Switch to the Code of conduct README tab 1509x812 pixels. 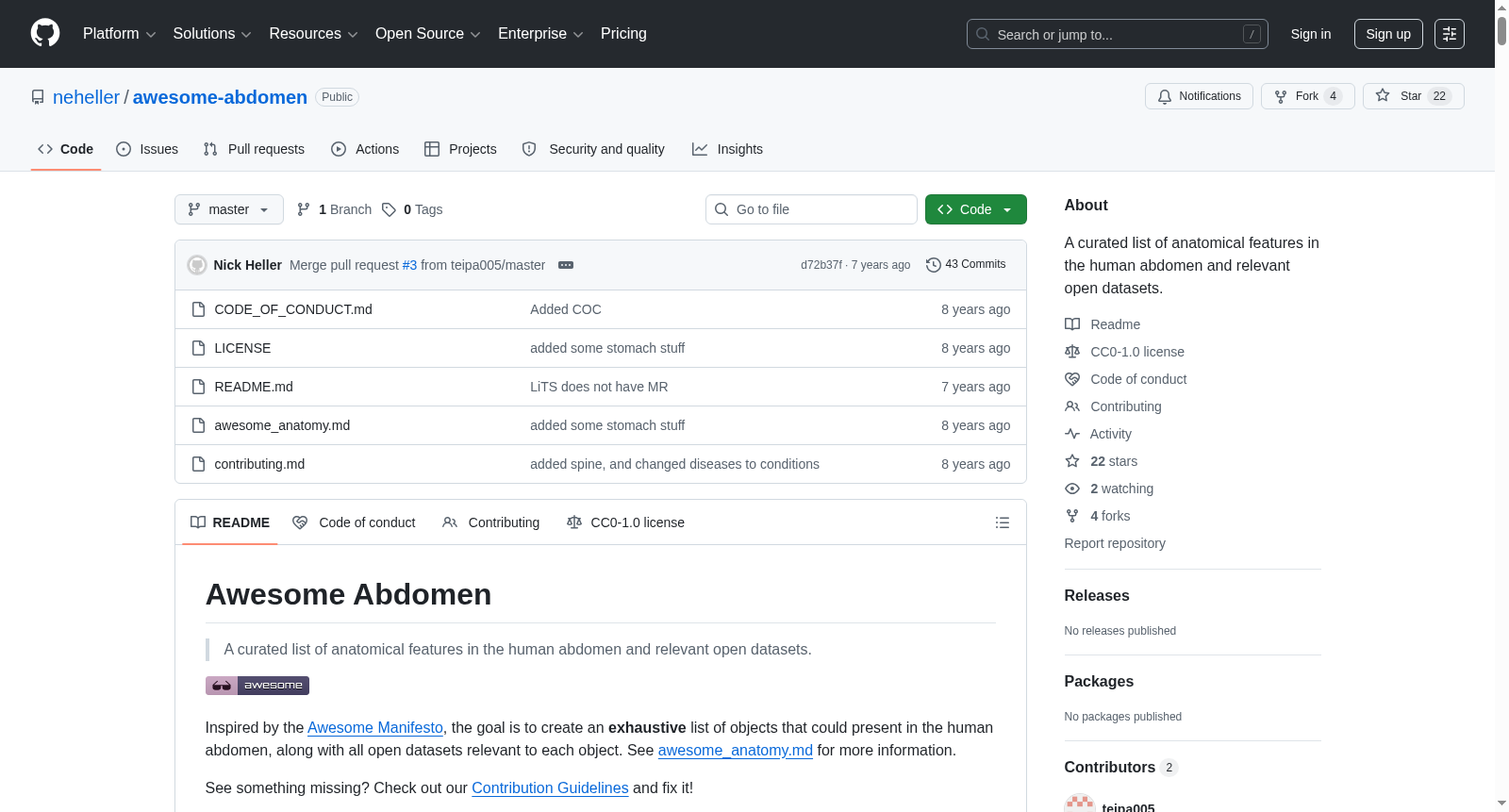[x=354, y=522]
